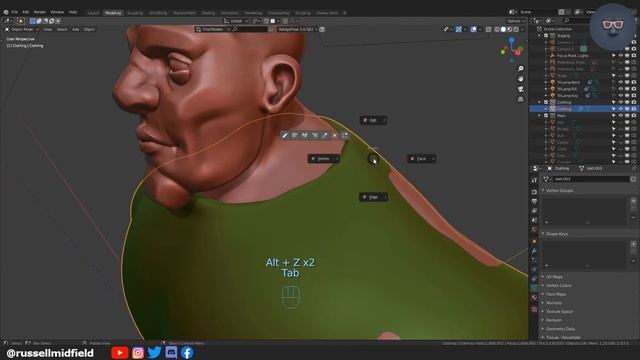Open the Scene properties tab
This screenshot has width=640, height=360.
click(x=534, y=220)
